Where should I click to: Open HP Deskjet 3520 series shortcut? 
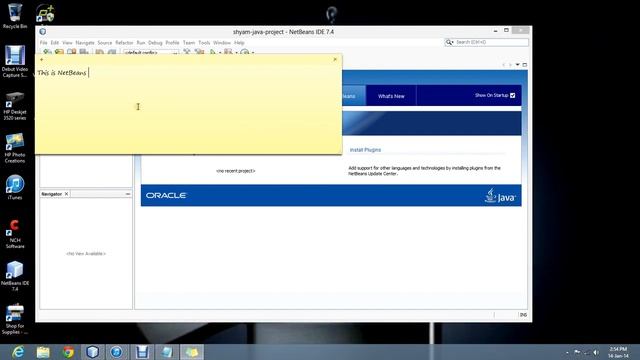(x=15, y=106)
